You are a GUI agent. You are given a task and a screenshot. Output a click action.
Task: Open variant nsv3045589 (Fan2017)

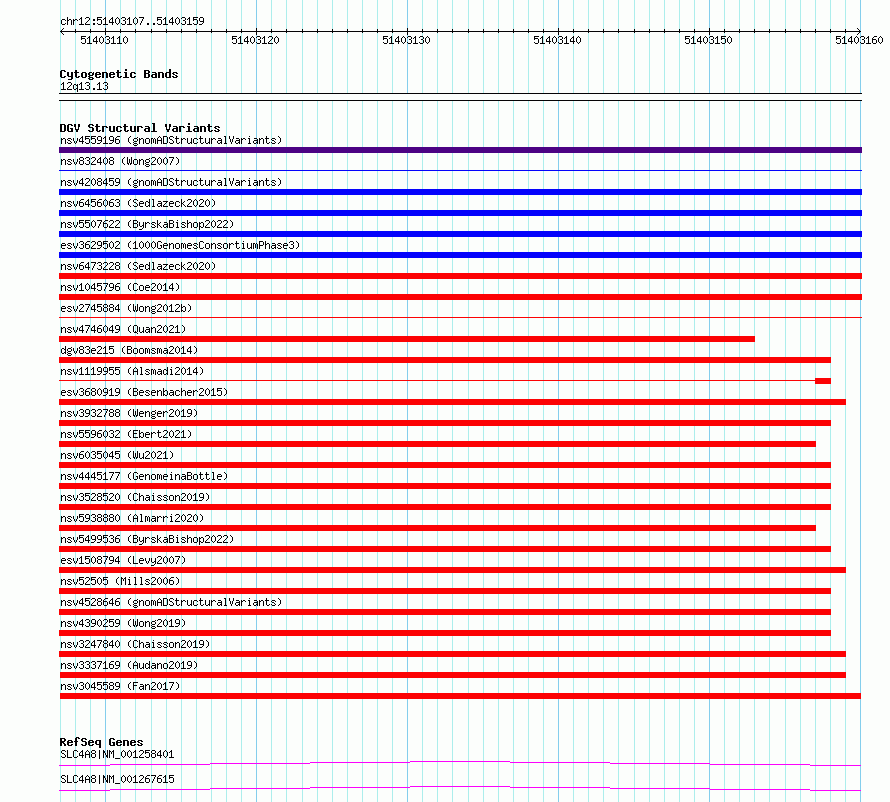pos(120,686)
